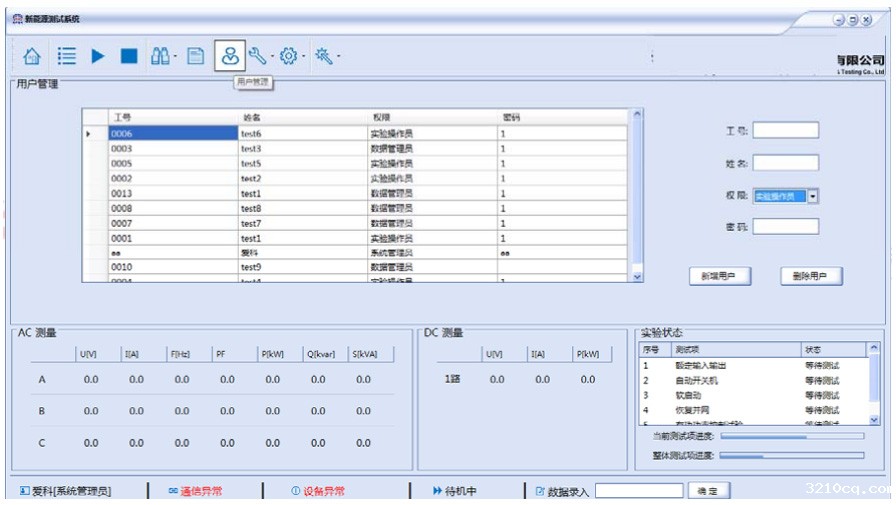The image size is (896, 505).
Task: Open the binoculars search tool
Action: [160, 56]
